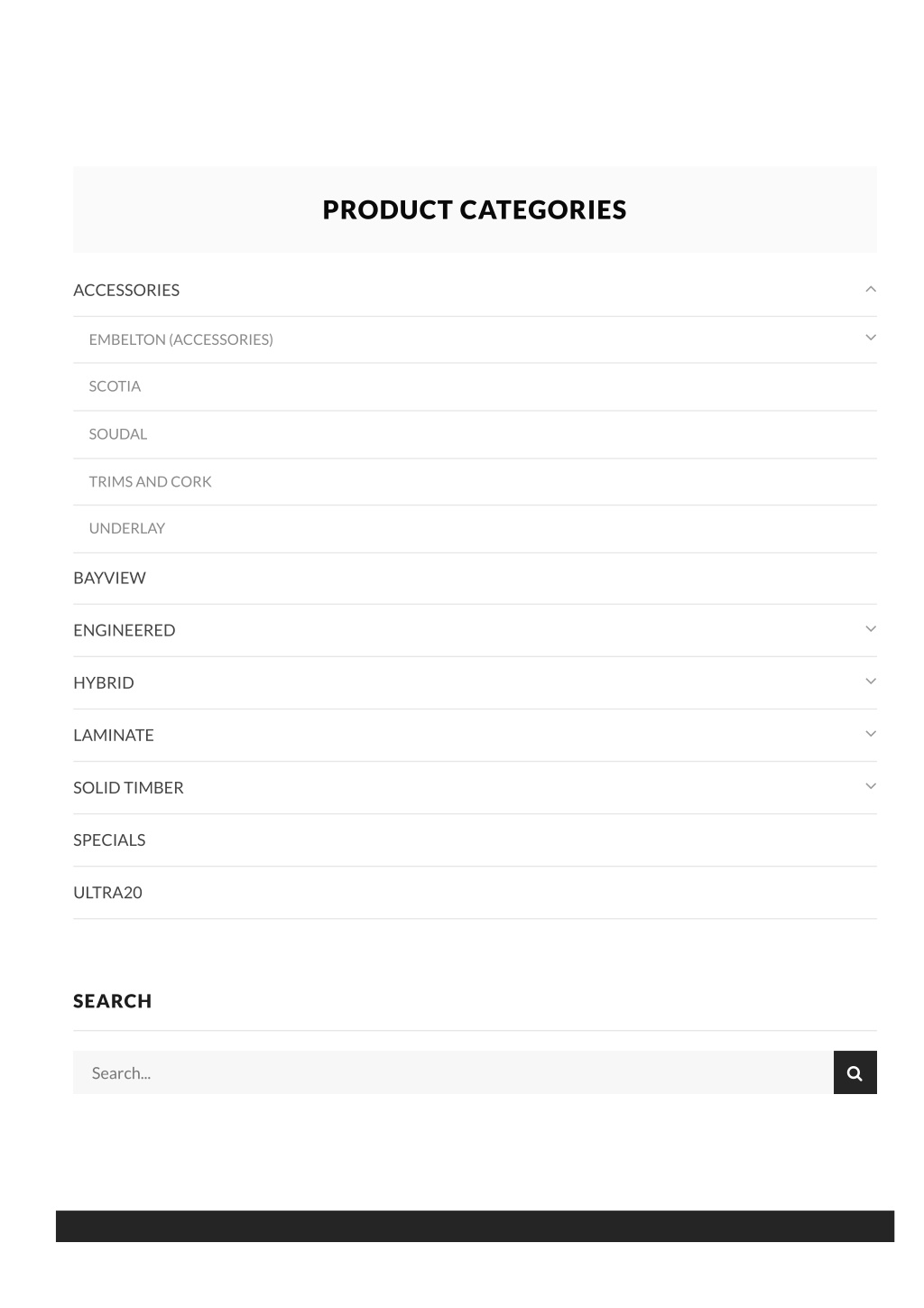This screenshot has height=1308, width=924.
Task: Open the Trims and Cork subcategory
Action: pyautogui.click(x=150, y=482)
